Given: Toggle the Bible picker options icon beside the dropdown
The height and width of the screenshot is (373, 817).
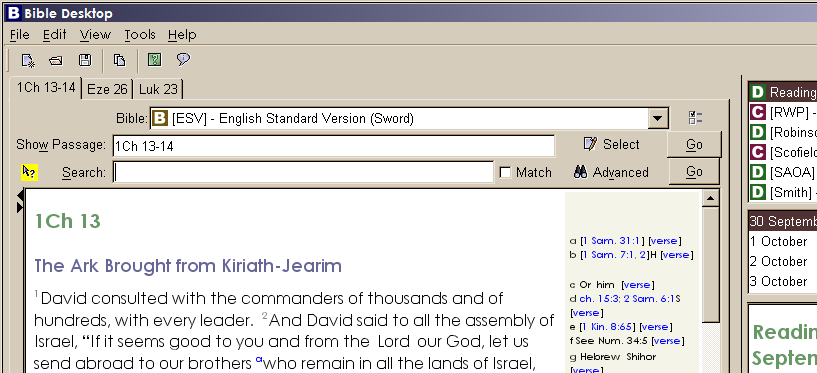Looking at the screenshot, I should (x=695, y=118).
